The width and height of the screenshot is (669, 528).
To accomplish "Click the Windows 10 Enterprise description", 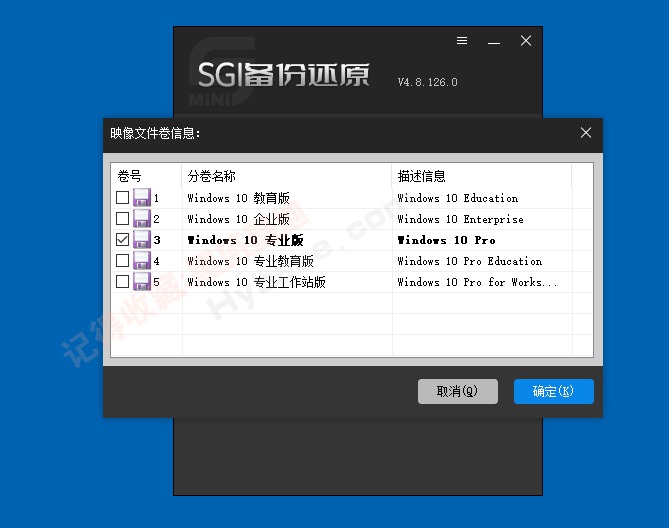I will click(460, 219).
